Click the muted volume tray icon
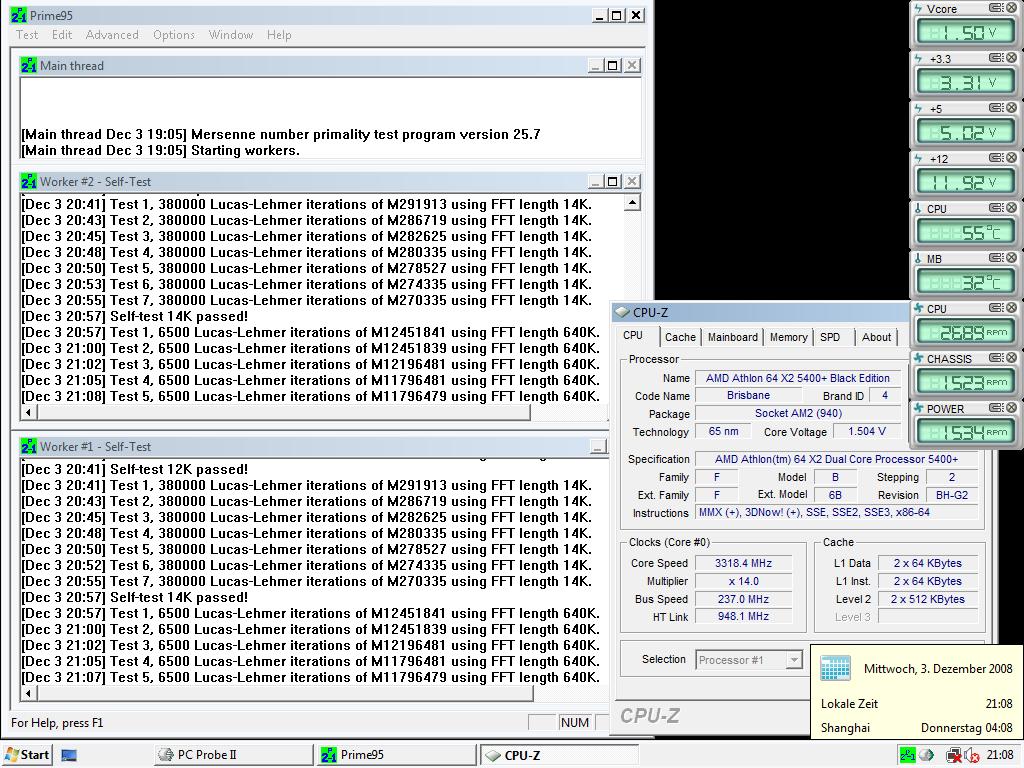 pos(971,756)
